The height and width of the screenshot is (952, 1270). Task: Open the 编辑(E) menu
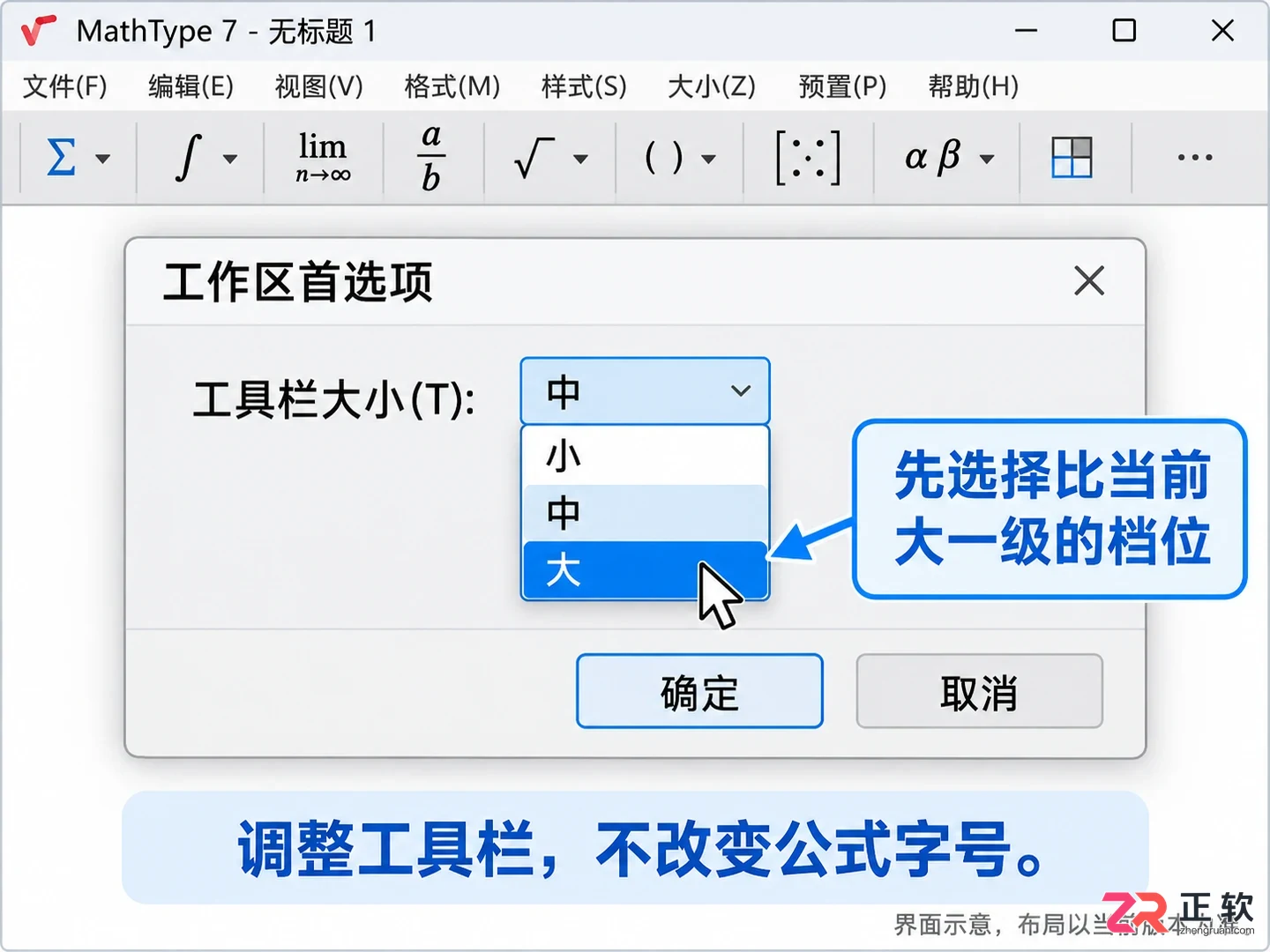191,86
